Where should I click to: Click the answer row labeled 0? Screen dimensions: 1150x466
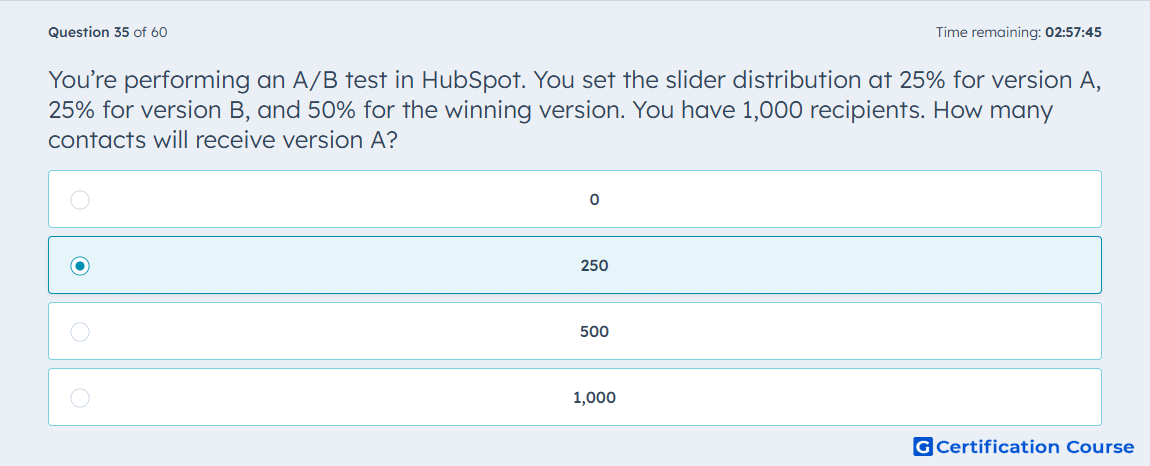(x=575, y=199)
